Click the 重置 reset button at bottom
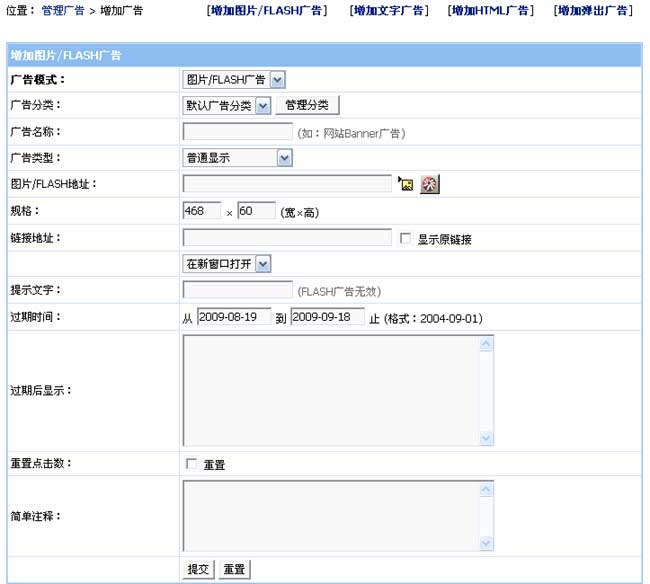This screenshot has width=650, height=584. point(235,569)
